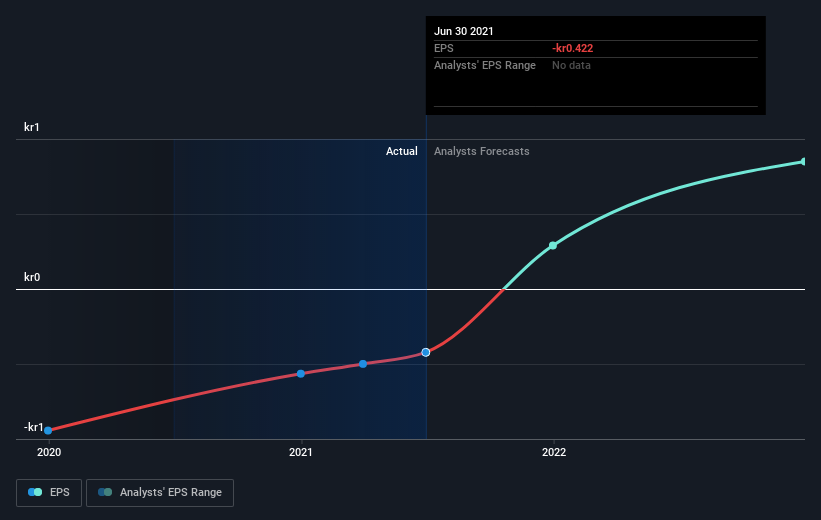
Task: Click the -kr0.422 EPS value in tooltip
Action: (x=572, y=48)
